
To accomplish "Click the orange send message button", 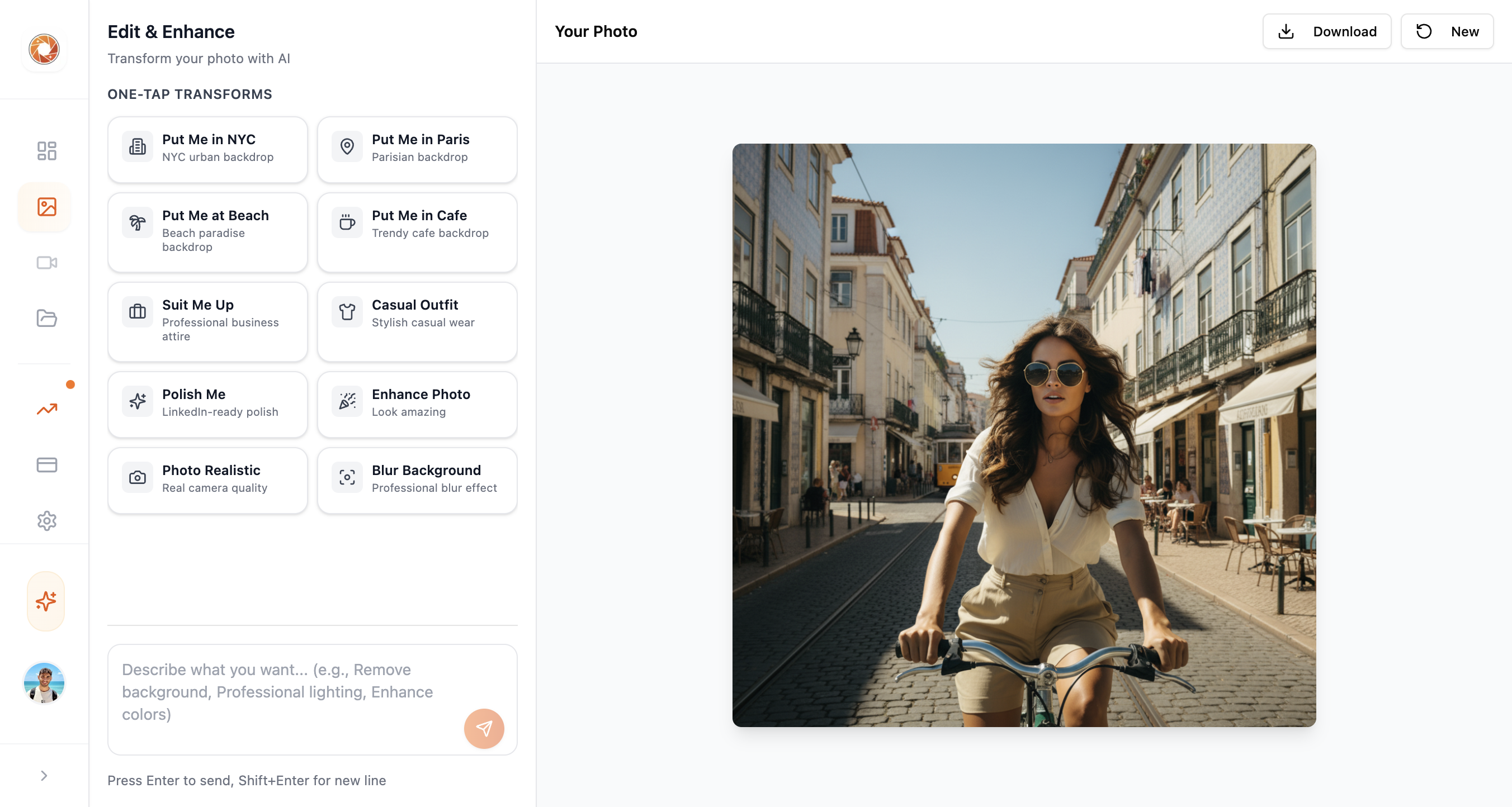I will click(x=484, y=728).
